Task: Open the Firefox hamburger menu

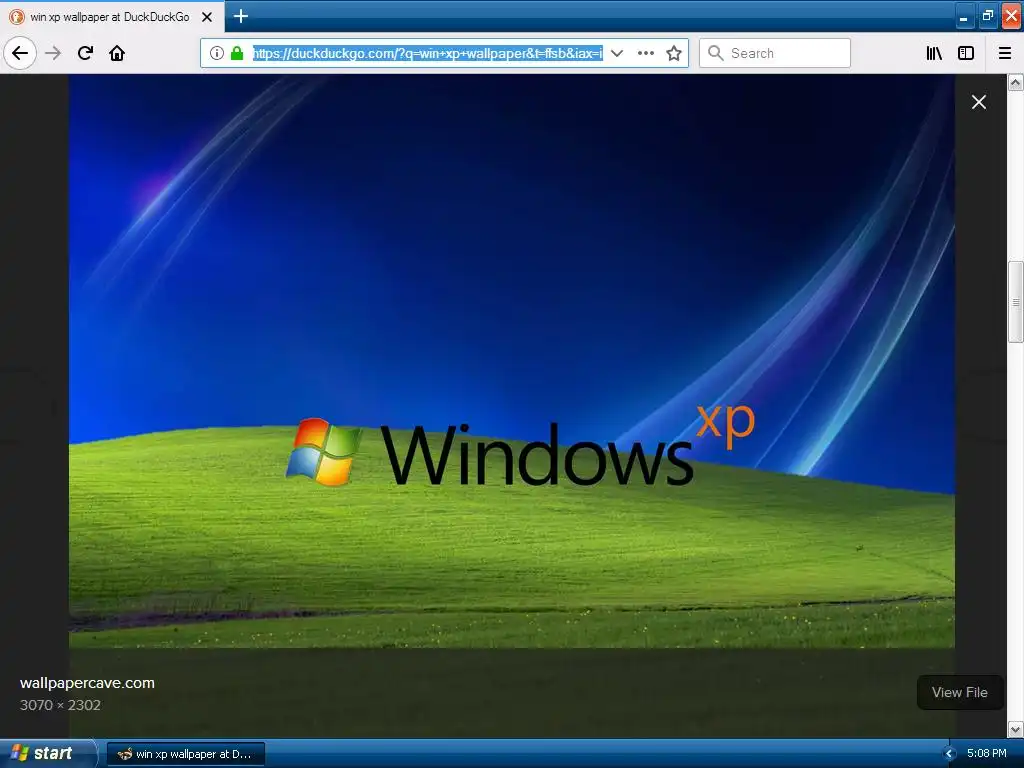Action: (1005, 53)
